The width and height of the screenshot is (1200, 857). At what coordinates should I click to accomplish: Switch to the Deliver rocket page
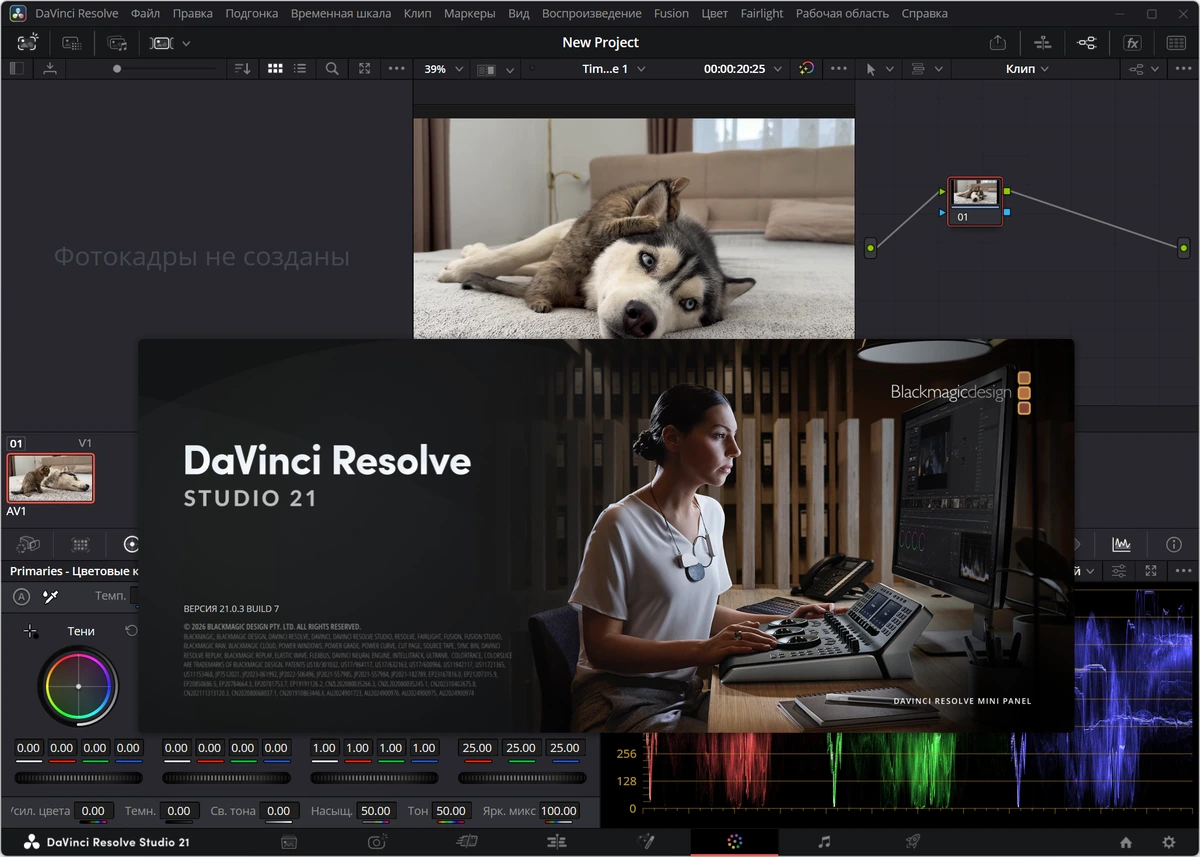point(912,842)
